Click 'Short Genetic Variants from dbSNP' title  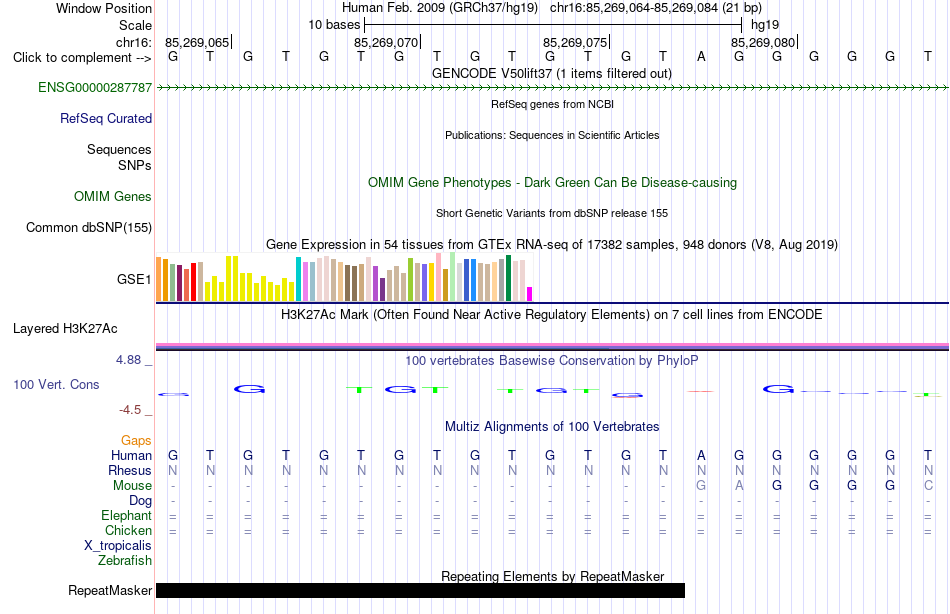click(x=552, y=213)
